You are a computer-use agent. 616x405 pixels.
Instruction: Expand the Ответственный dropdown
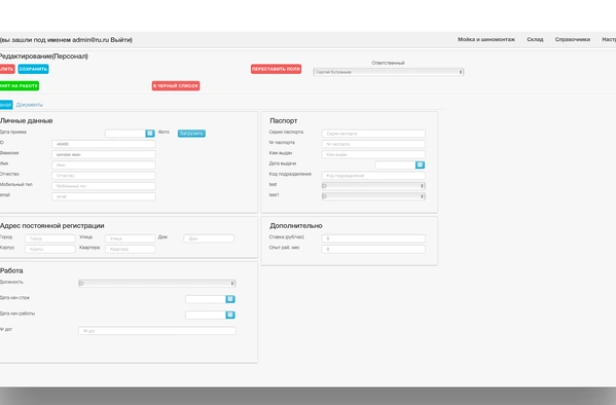coord(388,72)
